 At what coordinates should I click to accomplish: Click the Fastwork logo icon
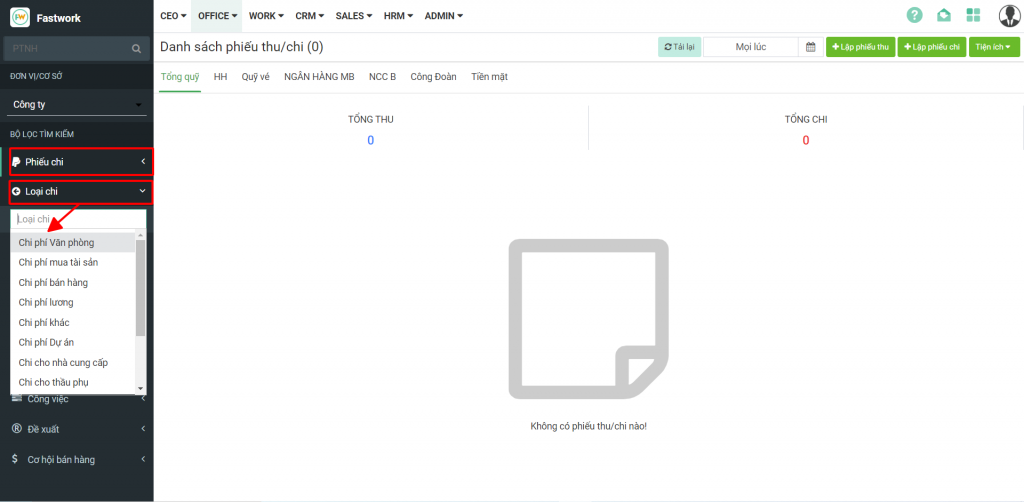tap(20, 17)
